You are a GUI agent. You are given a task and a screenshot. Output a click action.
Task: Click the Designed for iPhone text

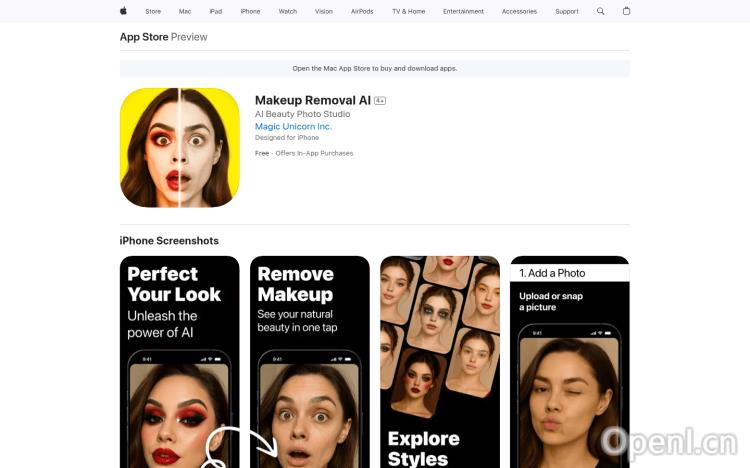[x=287, y=137]
